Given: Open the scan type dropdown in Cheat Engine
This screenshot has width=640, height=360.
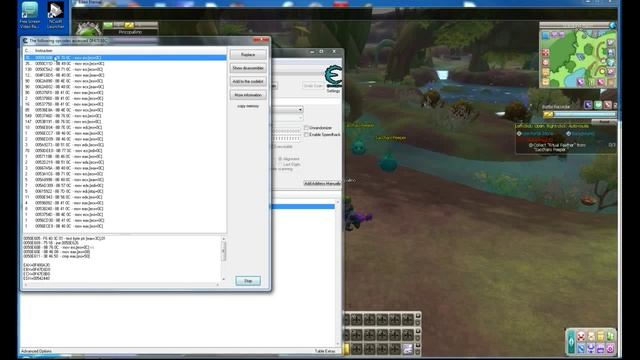Looking at the screenshot, I should coord(288,109).
